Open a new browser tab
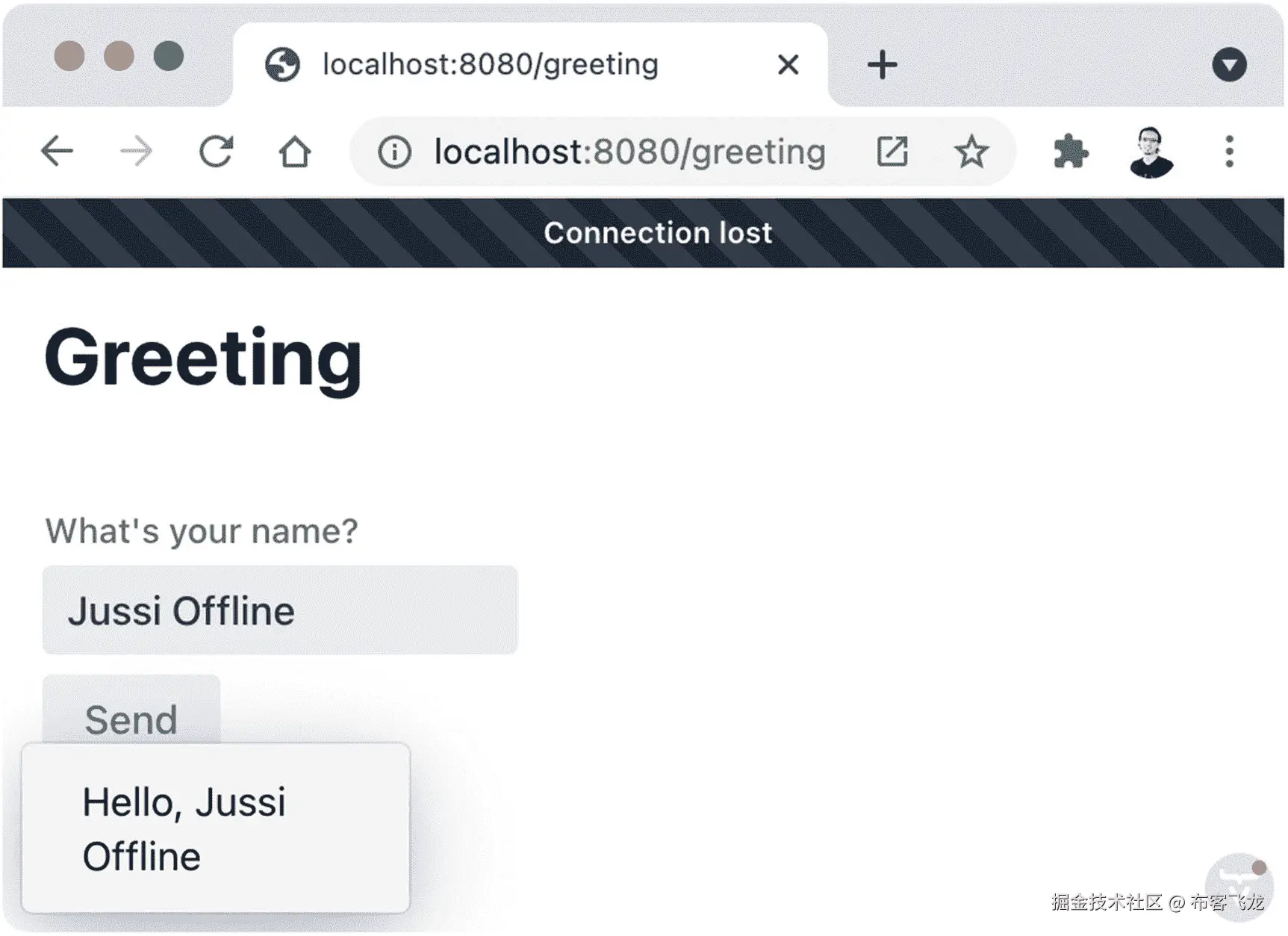 pyautogui.click(x=882, y=64)
